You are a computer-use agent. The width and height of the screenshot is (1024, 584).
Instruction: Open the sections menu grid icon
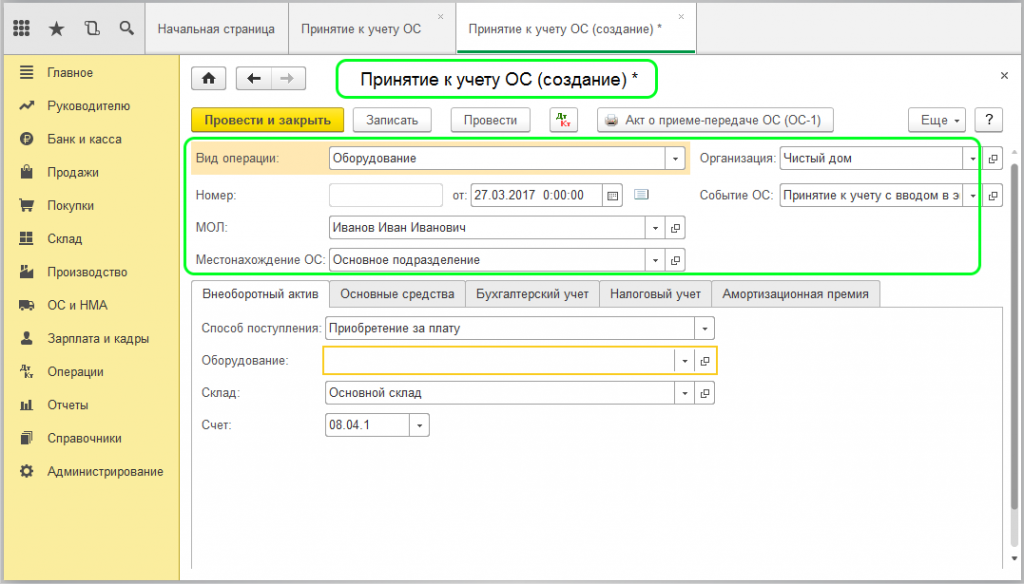21,29
